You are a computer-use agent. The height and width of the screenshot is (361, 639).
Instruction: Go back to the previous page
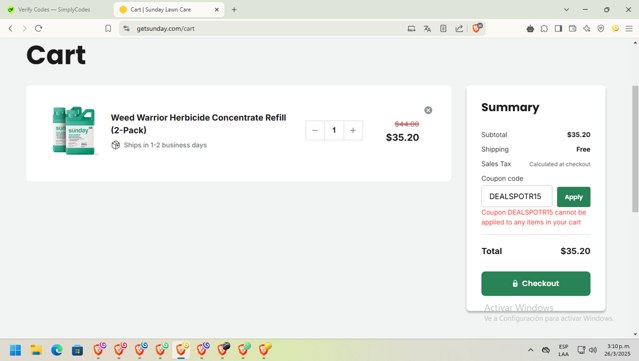(x=11, y=29)
